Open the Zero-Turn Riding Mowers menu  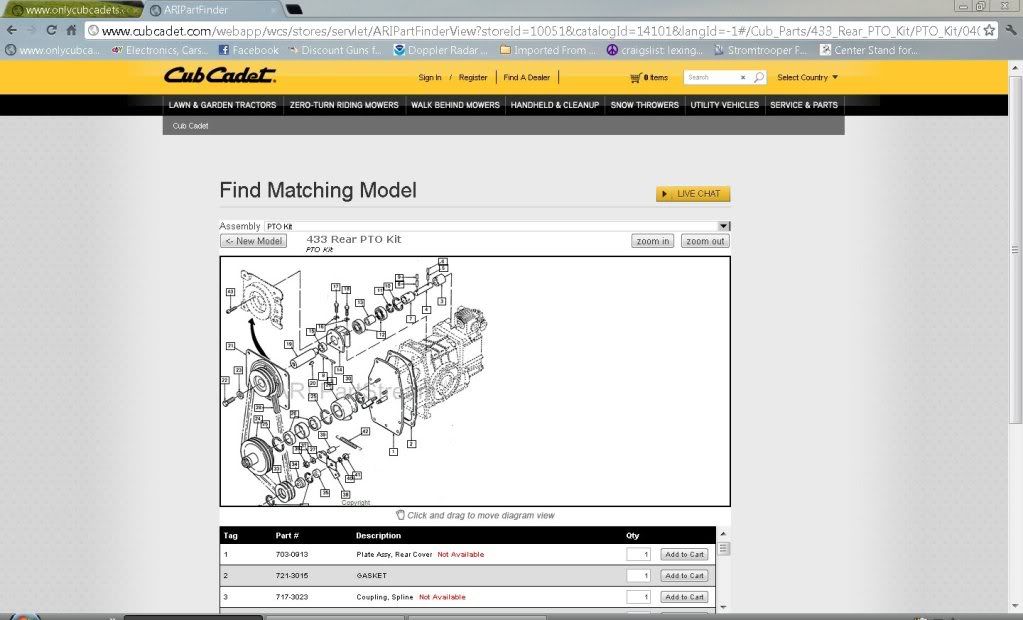click(x=344, y=104)
